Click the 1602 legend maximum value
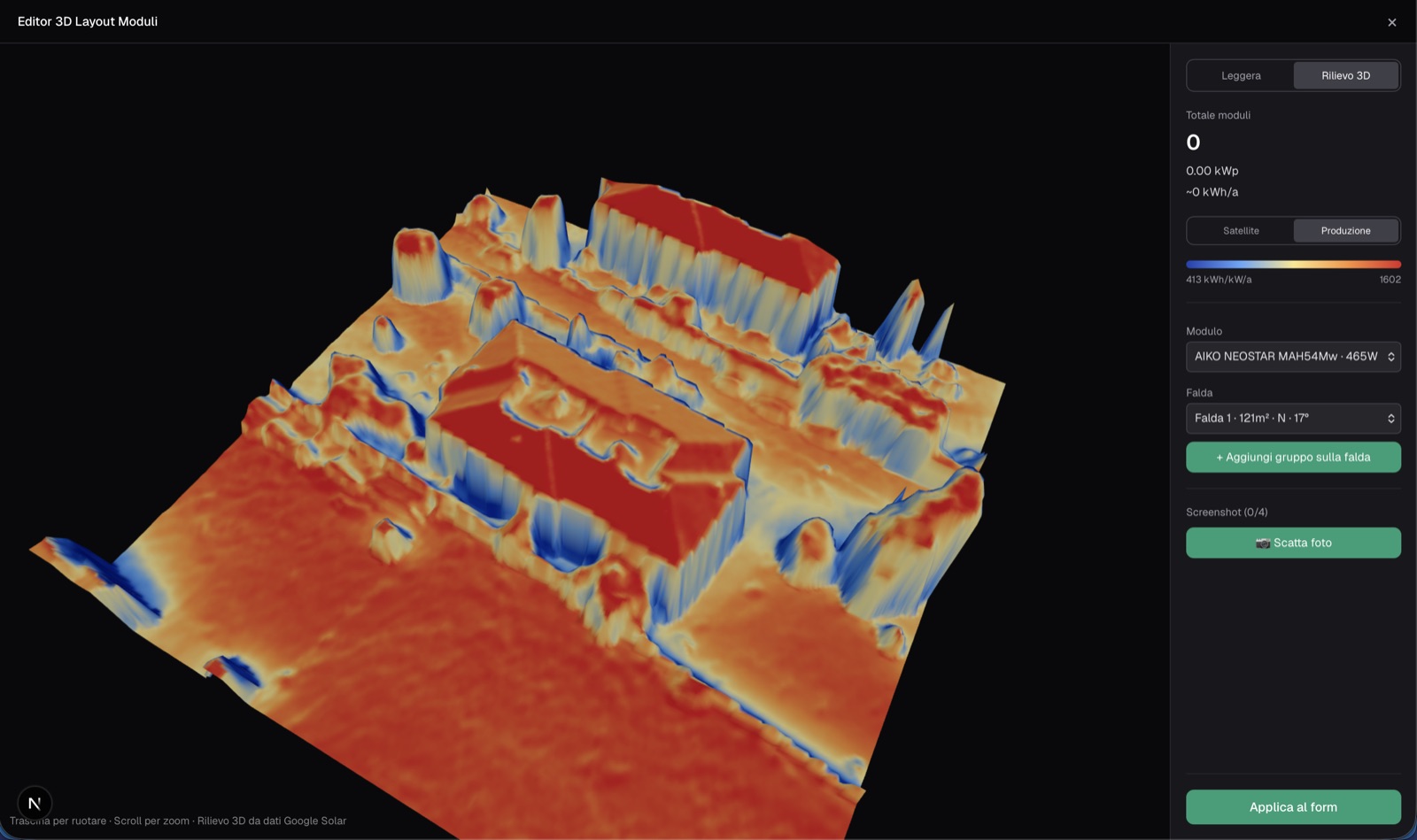The image size is (1417, 840). [x=1390, y=280]
